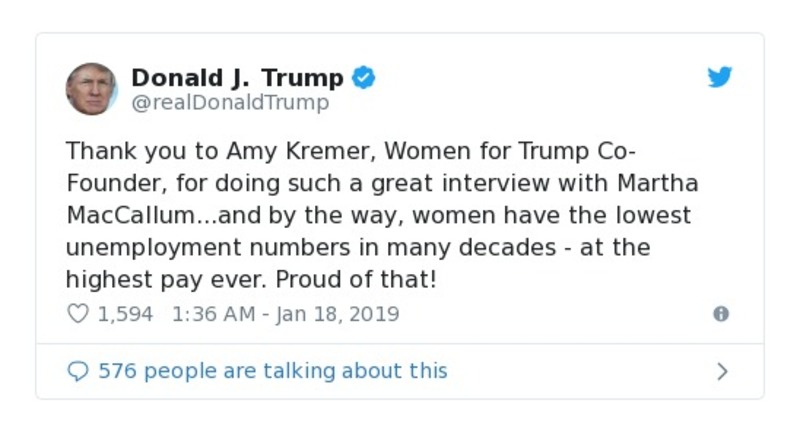Click "576 people are talking about this"
This screenshot has width=800, height=432.
(x=272, y=371)
